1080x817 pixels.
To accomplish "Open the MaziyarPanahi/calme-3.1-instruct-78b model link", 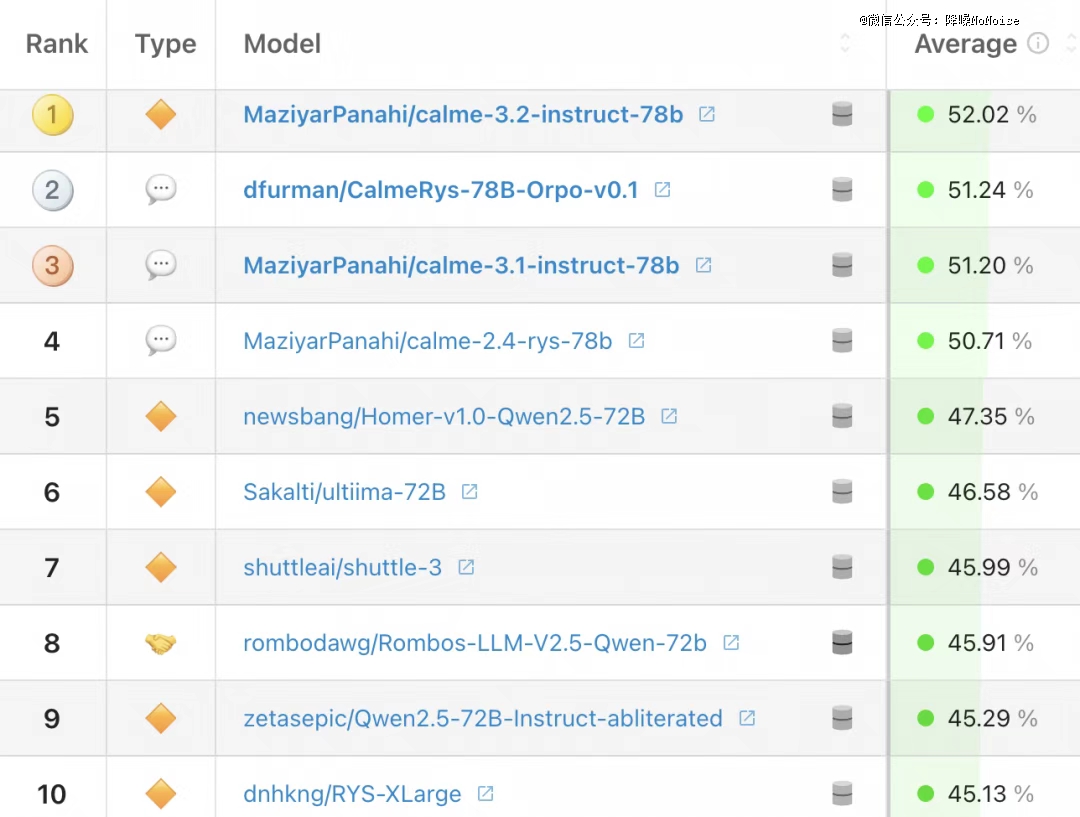I will 461,265.
